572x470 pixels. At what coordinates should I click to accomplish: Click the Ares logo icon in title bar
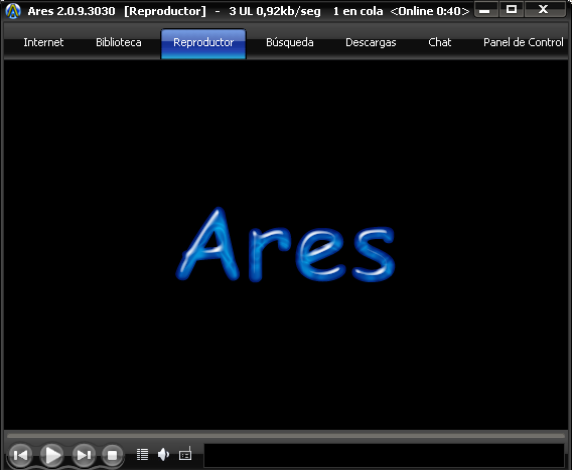coord(13,11)
